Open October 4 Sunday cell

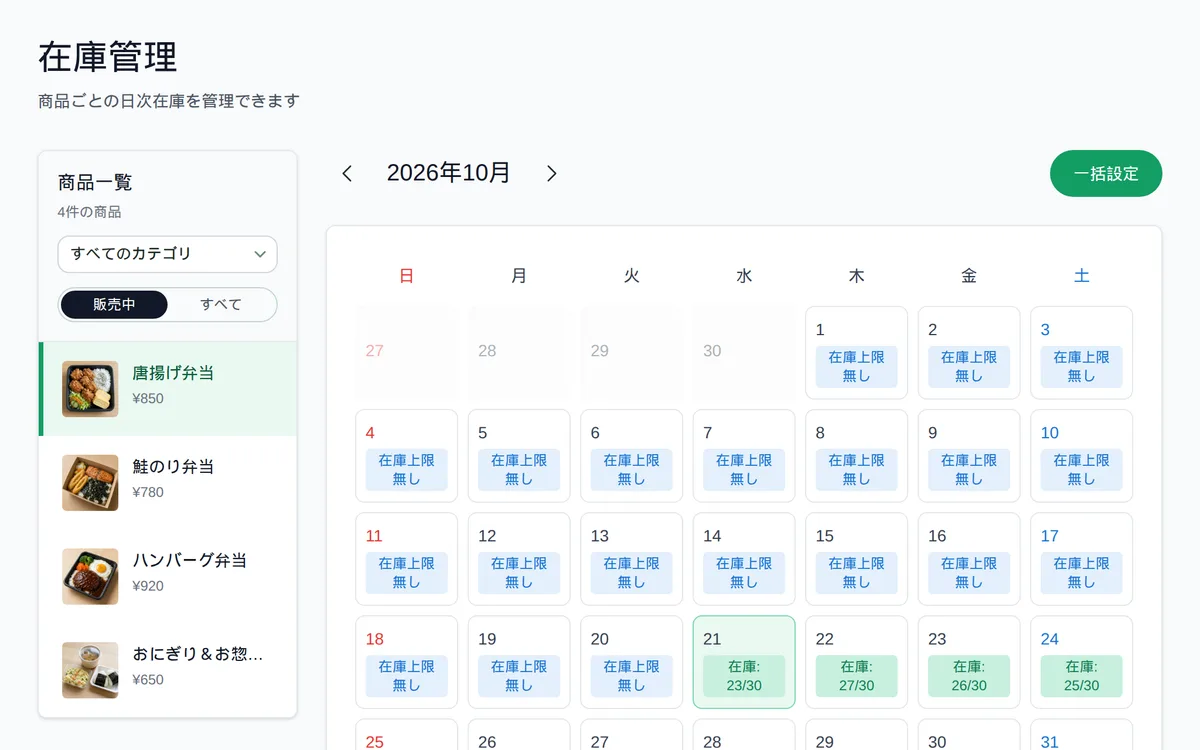407,456
